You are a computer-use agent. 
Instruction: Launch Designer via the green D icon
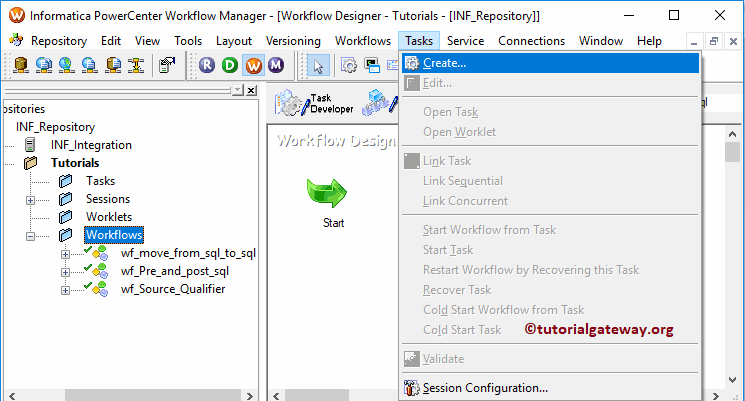coord(230,65)
